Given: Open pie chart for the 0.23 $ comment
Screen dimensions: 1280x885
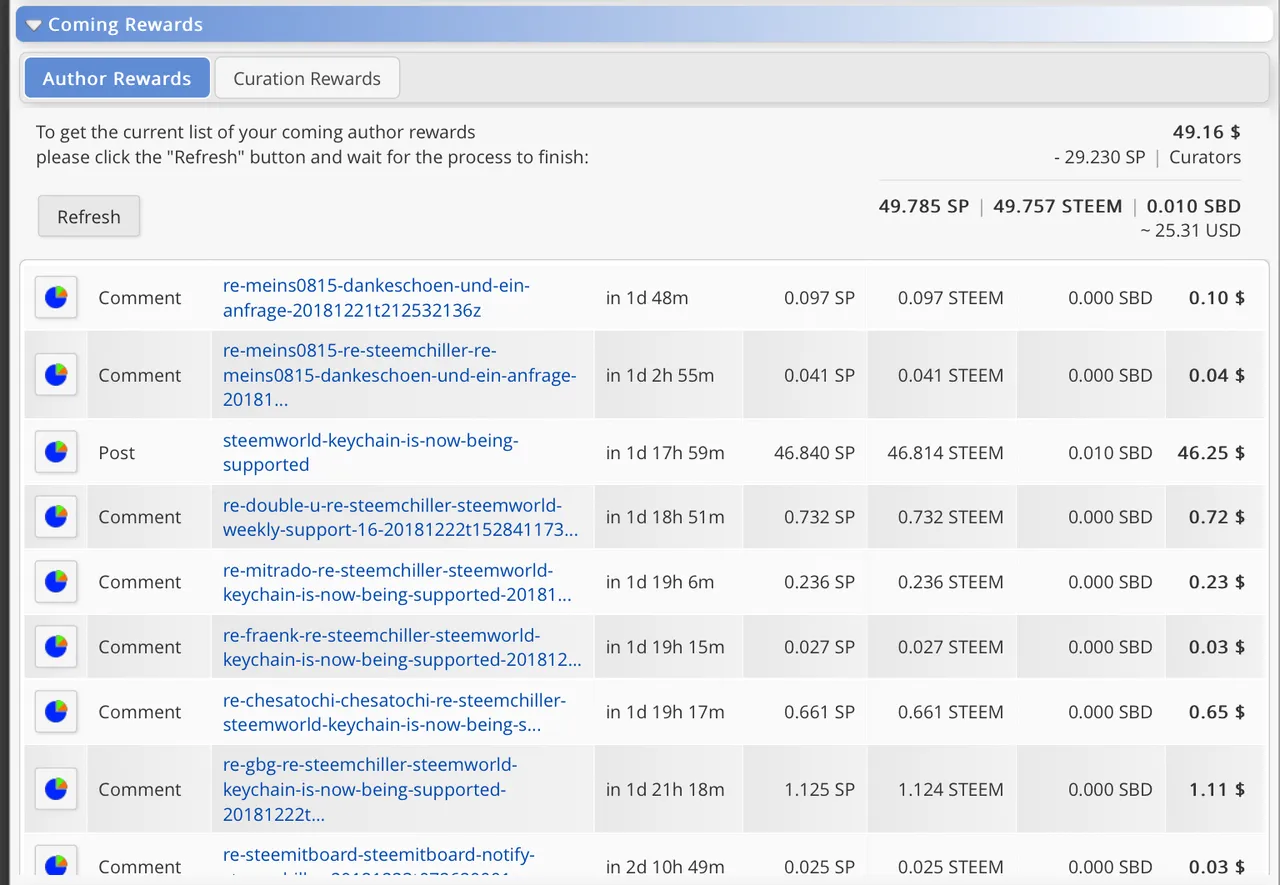Looking at the screenshot, I should (x=56, y=582).
